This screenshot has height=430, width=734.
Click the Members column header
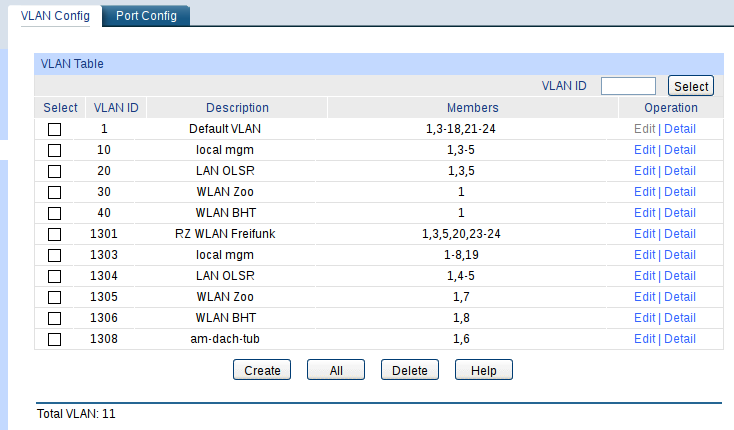pyautogui.click(x=473, y=108)
